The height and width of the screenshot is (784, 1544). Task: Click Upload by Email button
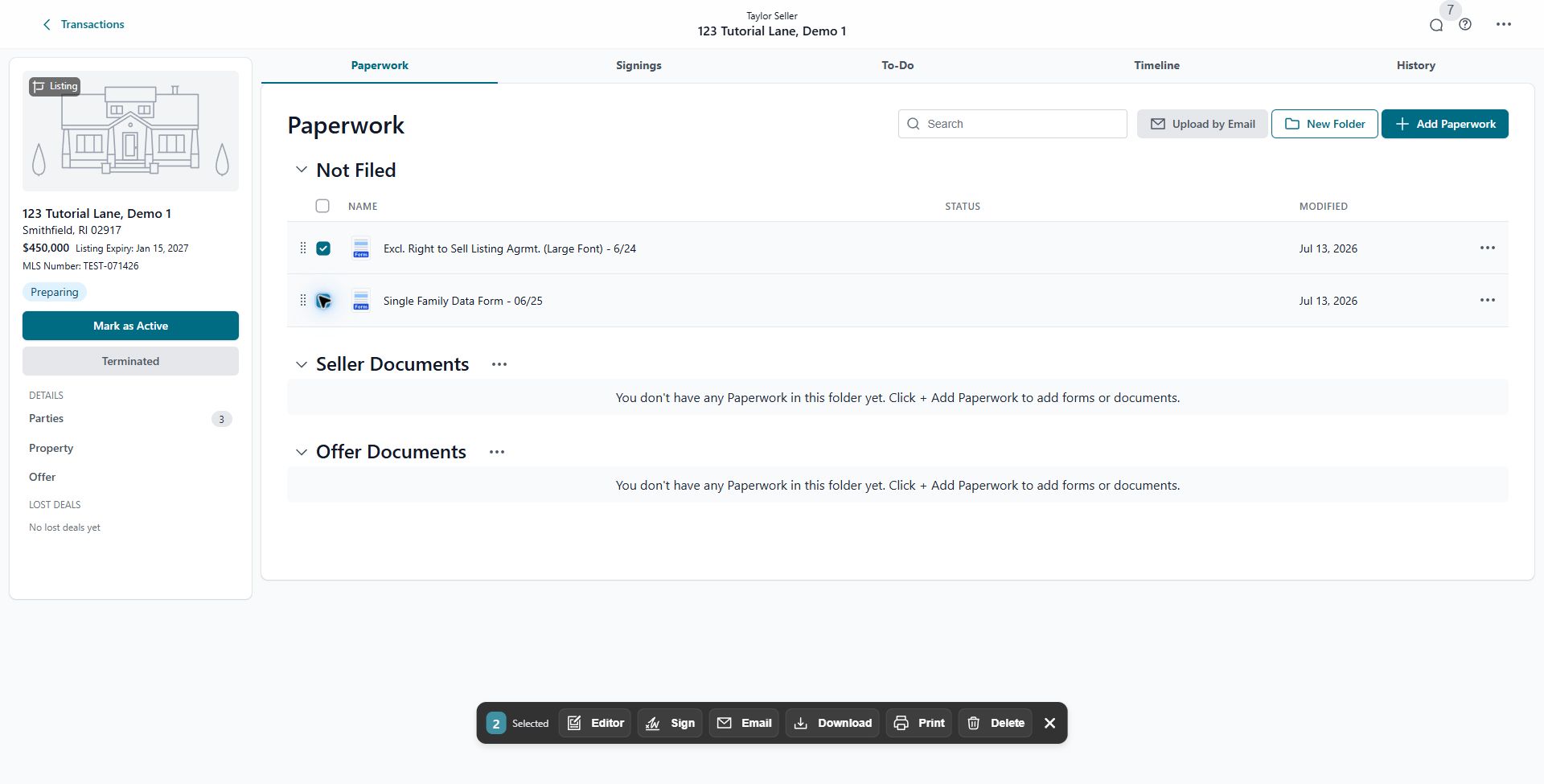[x=1202, y=124]
